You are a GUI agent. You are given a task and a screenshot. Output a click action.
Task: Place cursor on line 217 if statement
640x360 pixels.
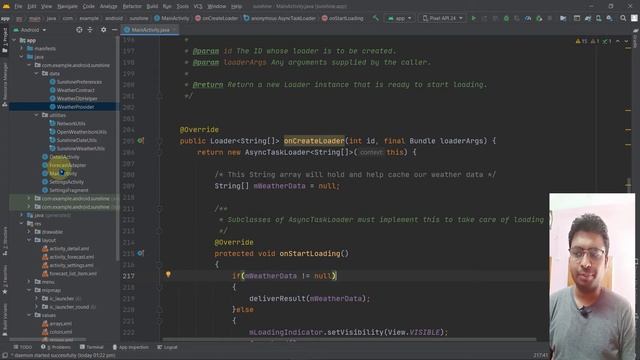284,276
